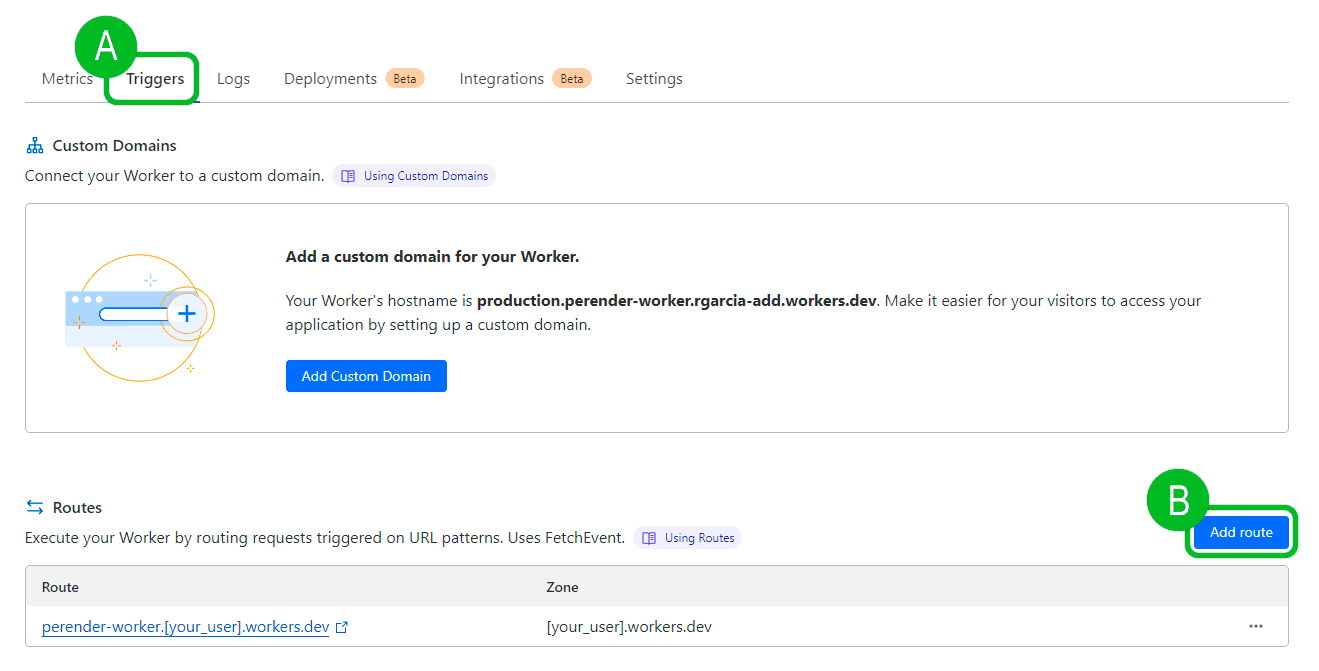The image size is (1319, 671).
Task: Click the Beta badge next to Deployments
Action: pyautogui.click(x=405, y=78)
